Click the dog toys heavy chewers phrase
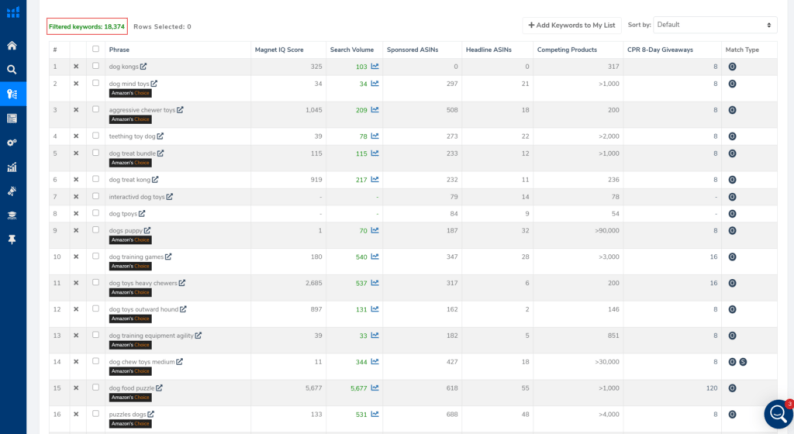Image resolution: width=794 pixels, height=435 pixels. click(x=142, y=283)
